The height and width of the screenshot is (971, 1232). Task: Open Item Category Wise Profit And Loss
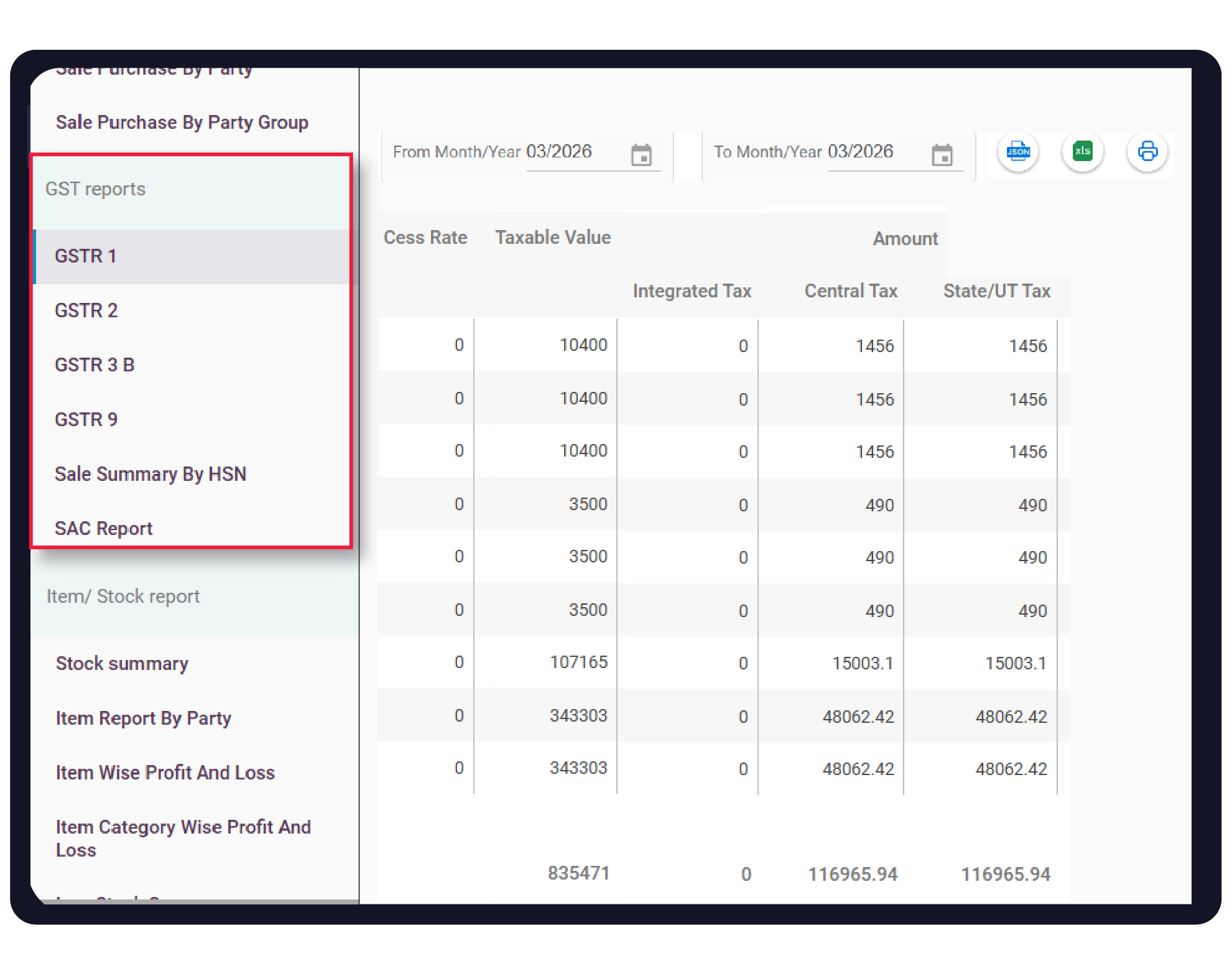[x=183, y=839]
